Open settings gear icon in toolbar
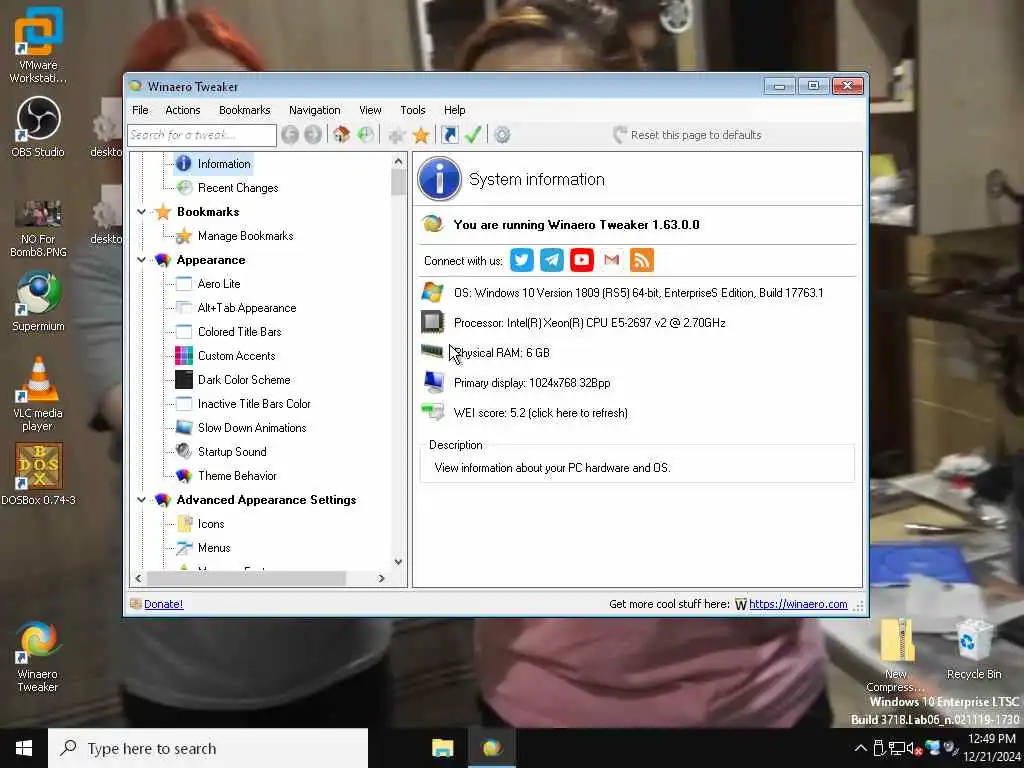 pos(502,135)
